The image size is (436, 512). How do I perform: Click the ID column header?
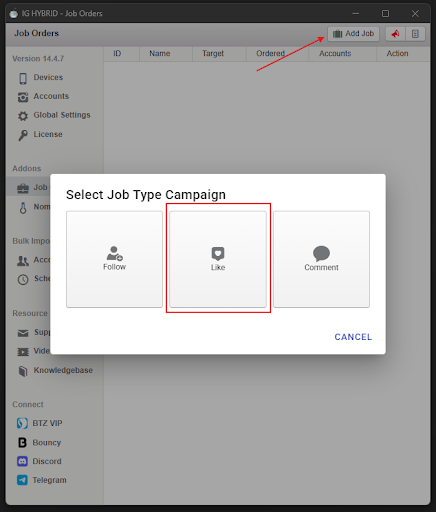tap(117, 54)
